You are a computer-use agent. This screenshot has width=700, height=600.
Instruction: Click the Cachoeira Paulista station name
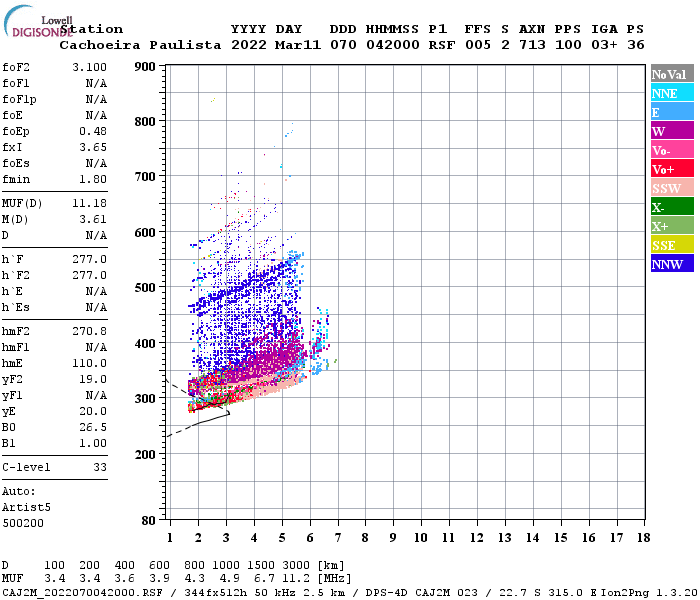pyautogui.click(x=140, y=45)
